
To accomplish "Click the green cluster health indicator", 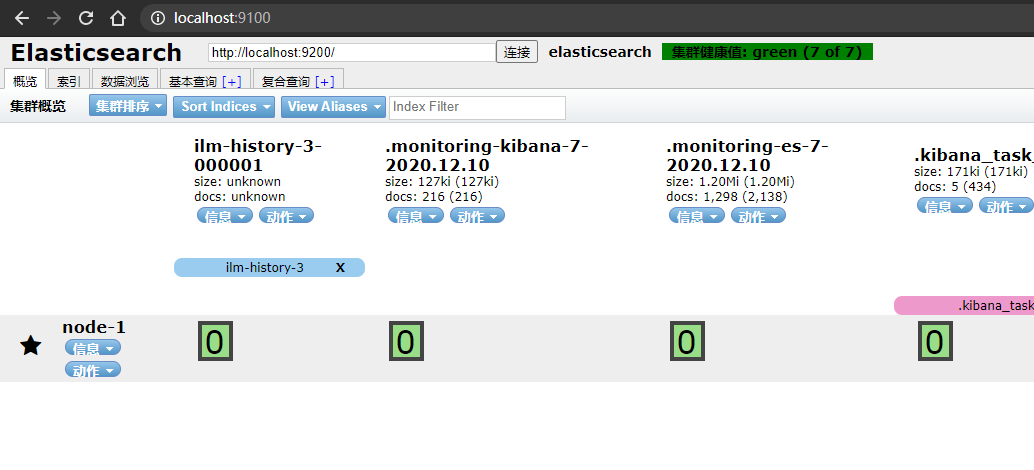I will 767,52.
